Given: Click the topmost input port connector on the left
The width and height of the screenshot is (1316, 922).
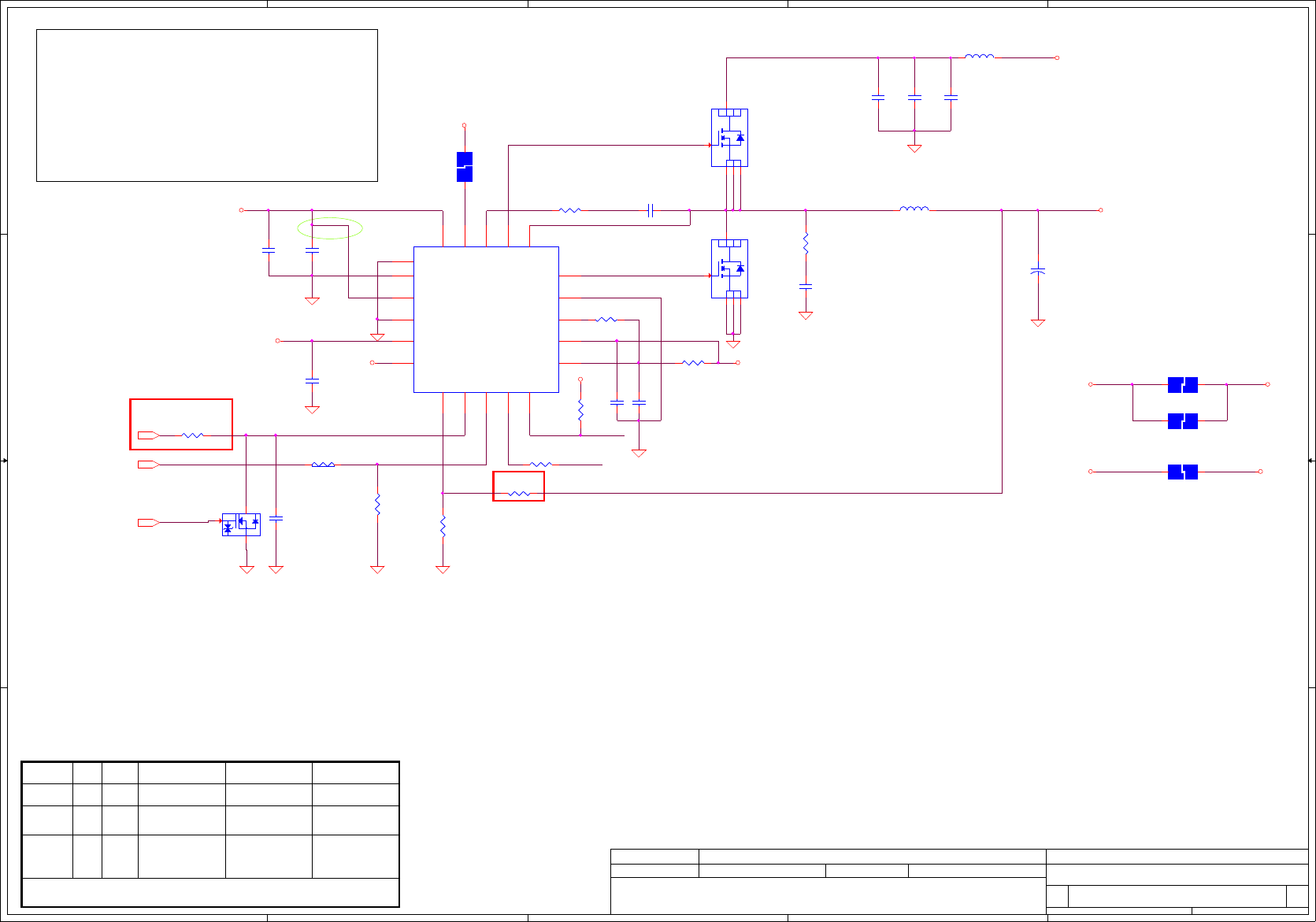Looking at the screenshot, I should click(x=149, y=435).
